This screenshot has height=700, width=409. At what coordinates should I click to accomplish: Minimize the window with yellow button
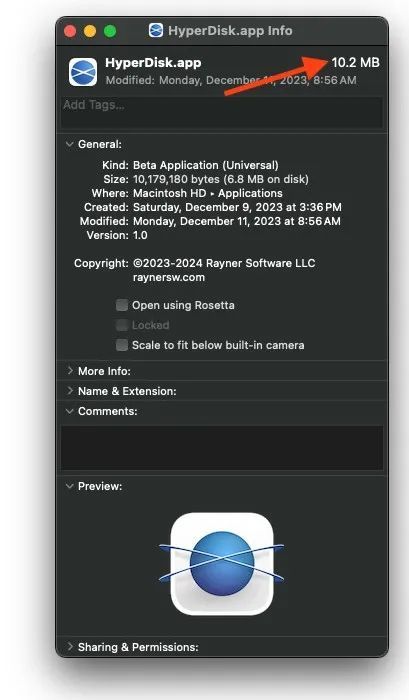pyautogui.click(x=90, y=31)
